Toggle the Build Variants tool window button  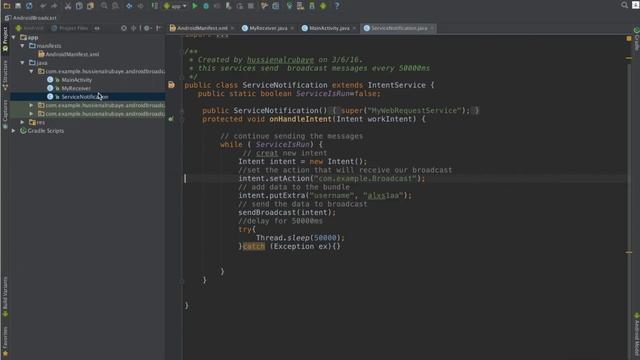pos(5,297)
